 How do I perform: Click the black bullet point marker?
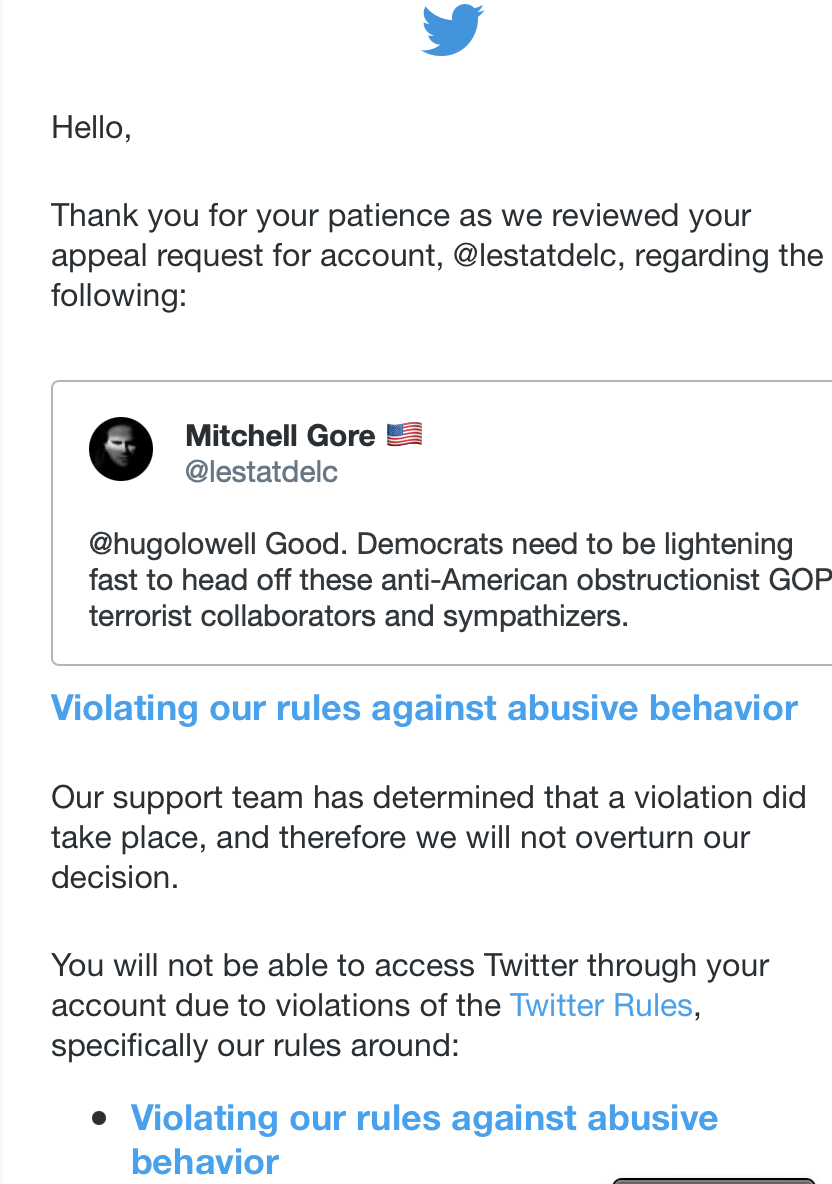click(99, 1118)
